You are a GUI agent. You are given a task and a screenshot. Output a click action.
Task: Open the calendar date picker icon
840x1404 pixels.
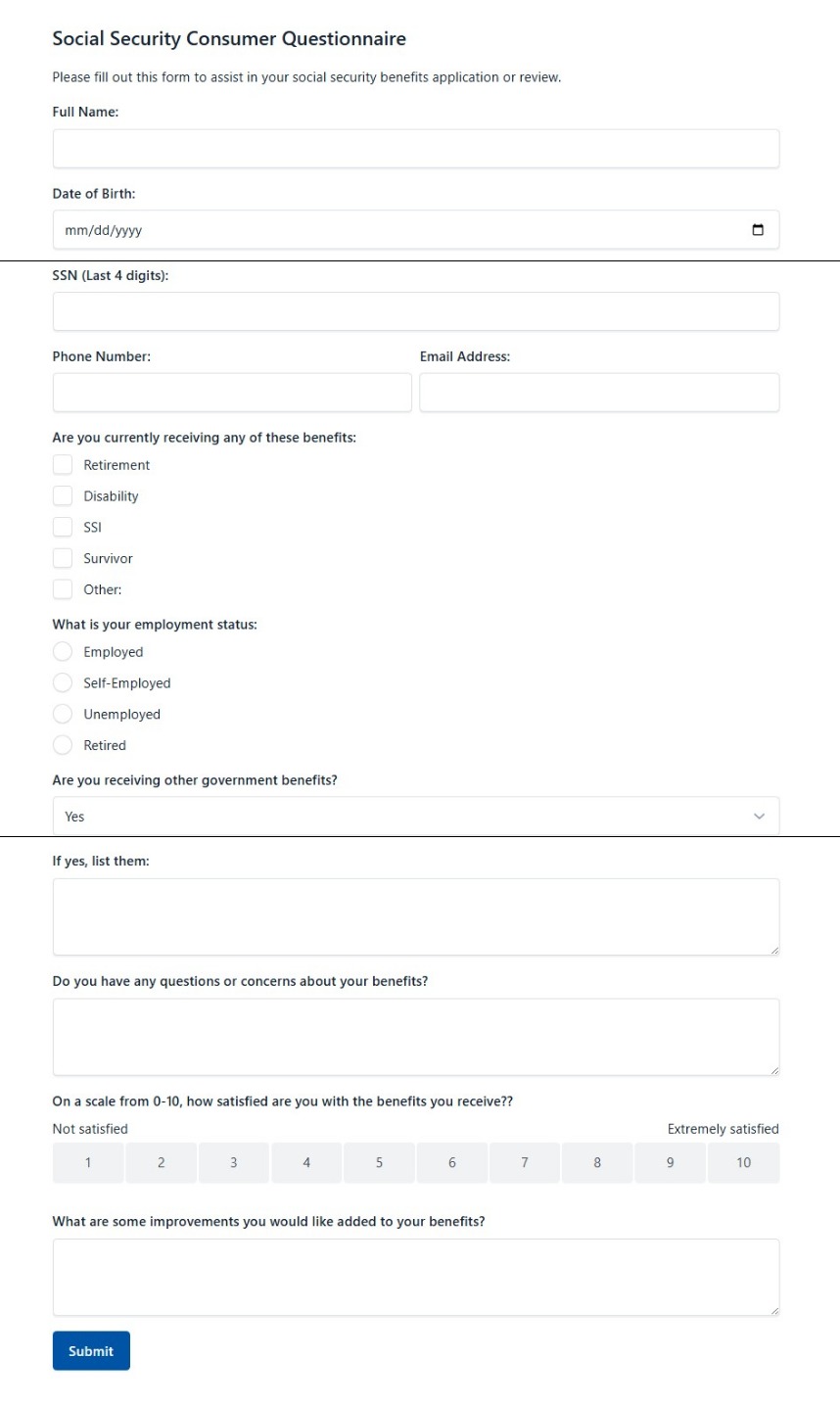tap(761, 229)
